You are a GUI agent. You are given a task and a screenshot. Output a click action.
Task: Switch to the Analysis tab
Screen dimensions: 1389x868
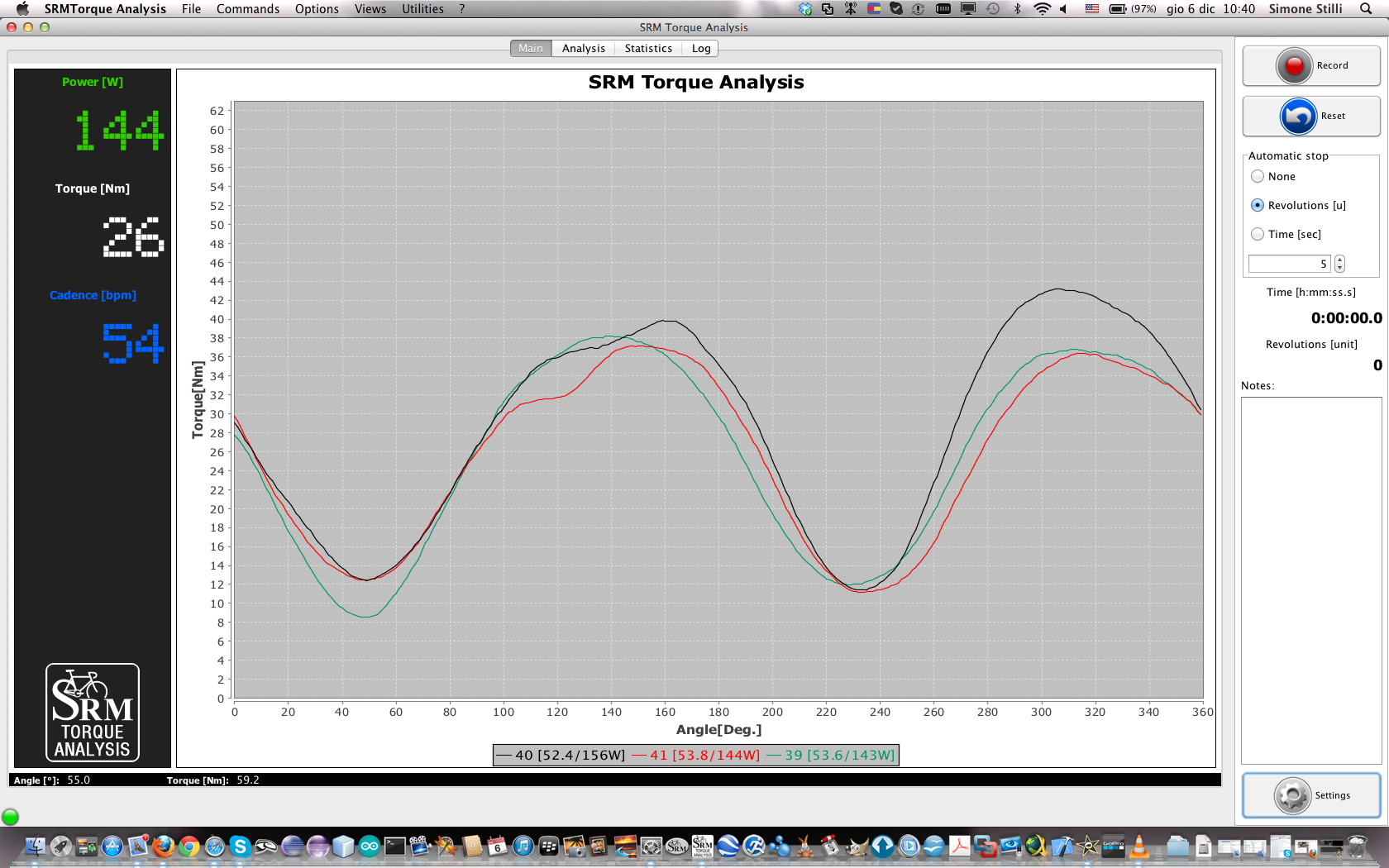pos(584,48)
